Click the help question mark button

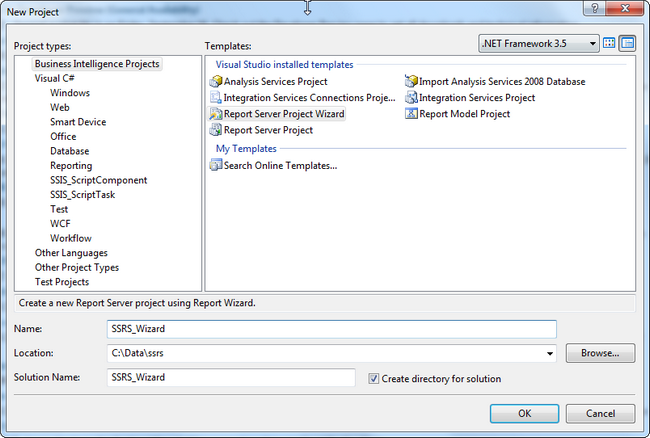coord(594,8)
